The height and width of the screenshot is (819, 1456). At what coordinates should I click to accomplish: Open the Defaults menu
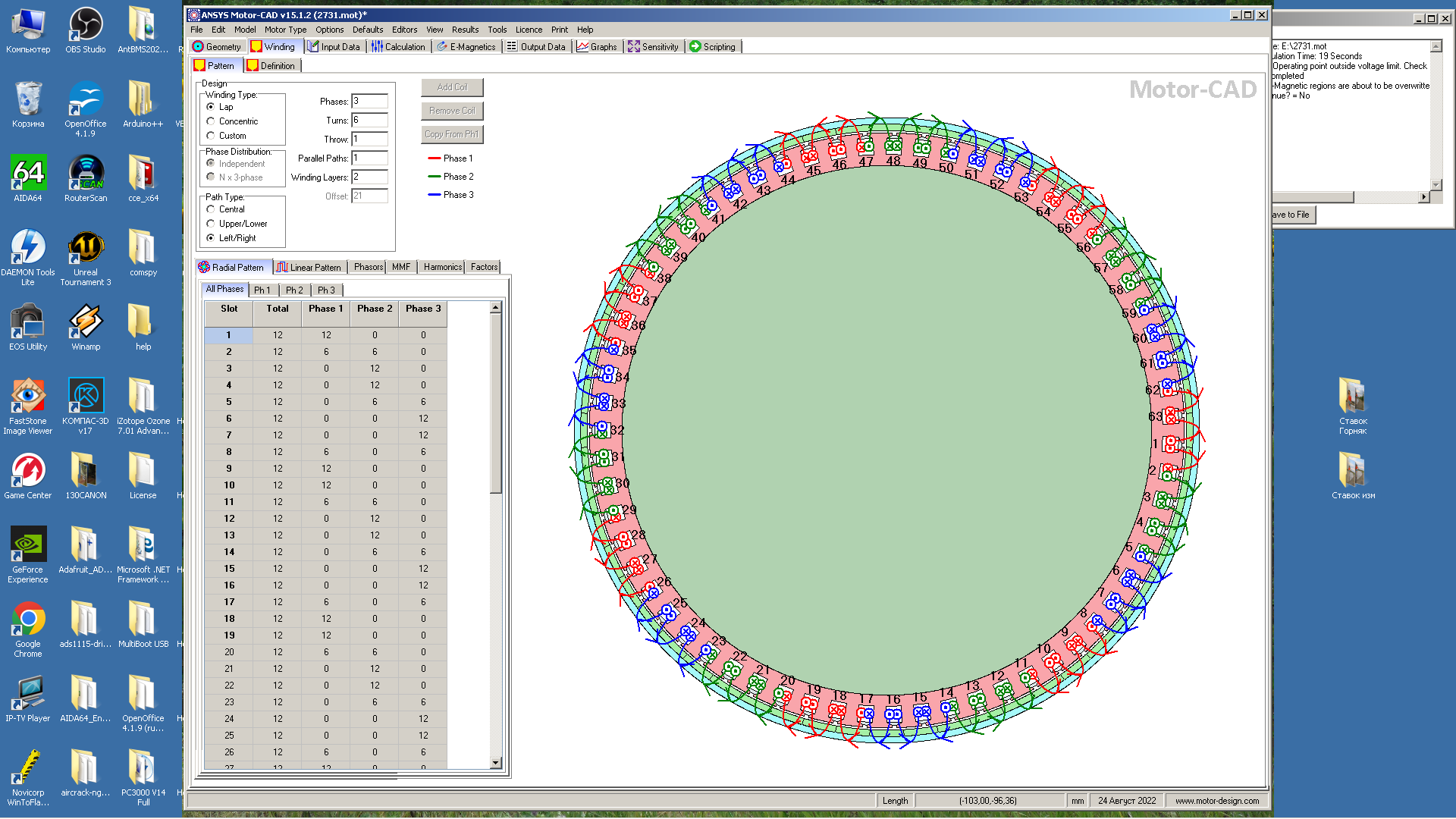click(368, 30)
